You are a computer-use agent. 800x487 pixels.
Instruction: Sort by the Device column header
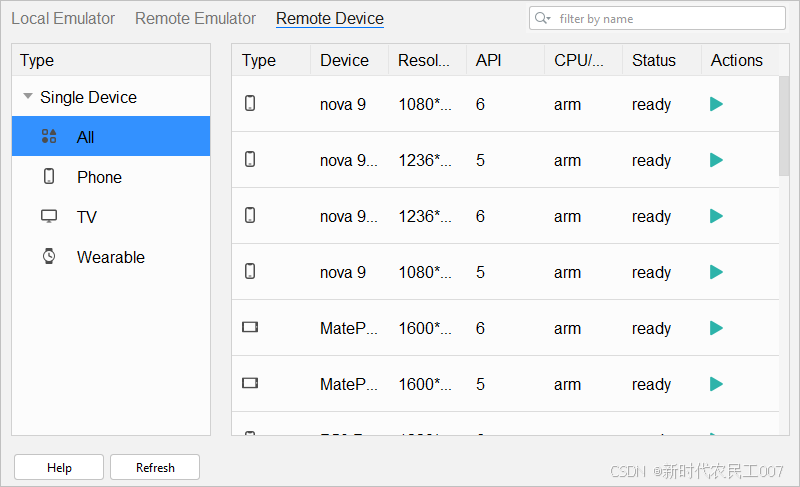point(349,60)
